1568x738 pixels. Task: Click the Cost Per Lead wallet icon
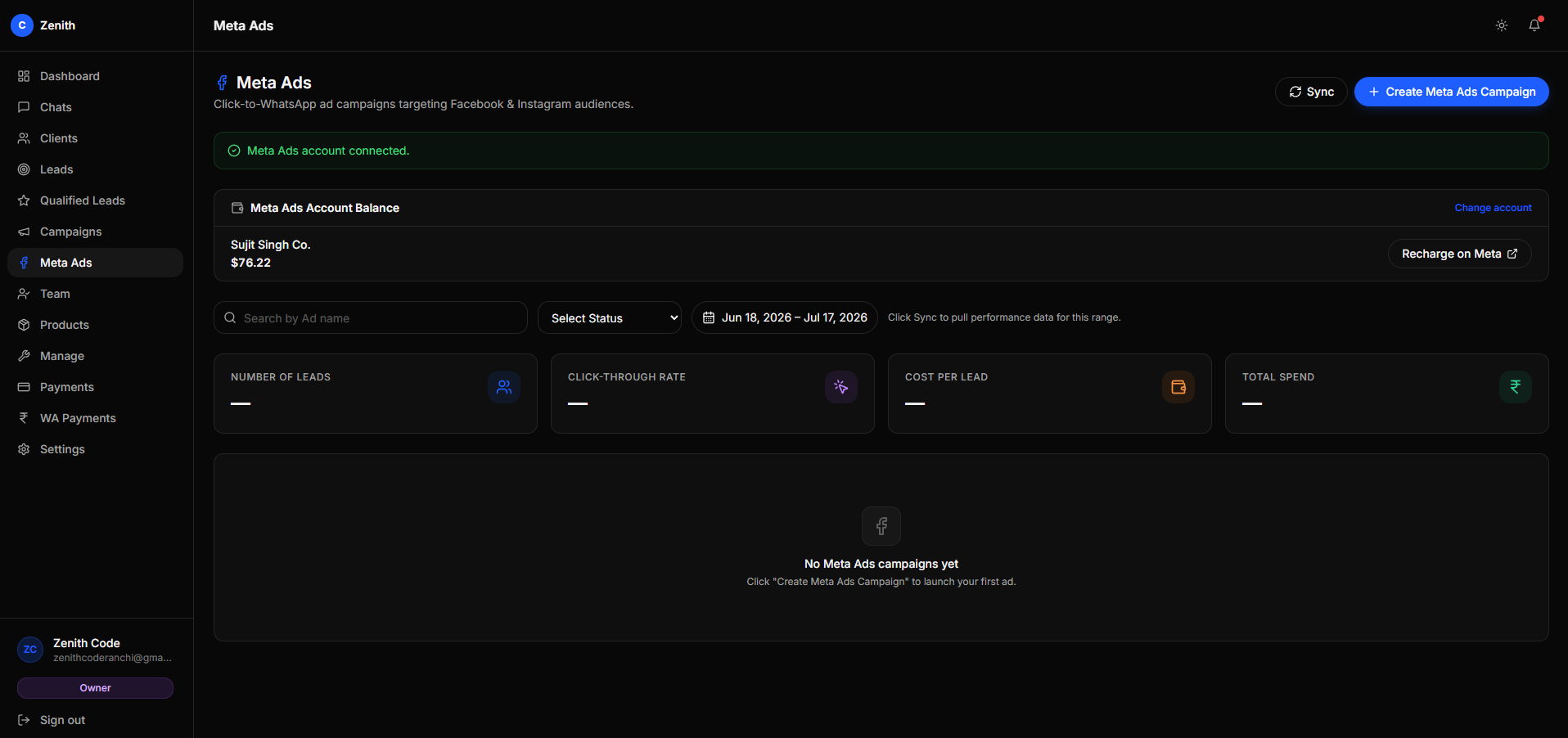click(1178, 387)
